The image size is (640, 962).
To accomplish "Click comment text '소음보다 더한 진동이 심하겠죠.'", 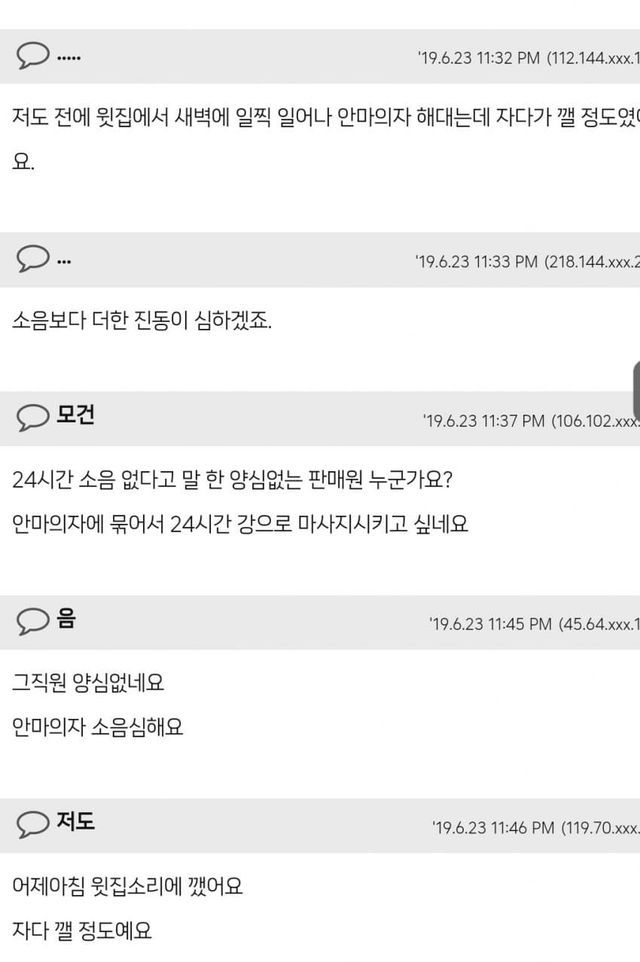I will point(142,320).
